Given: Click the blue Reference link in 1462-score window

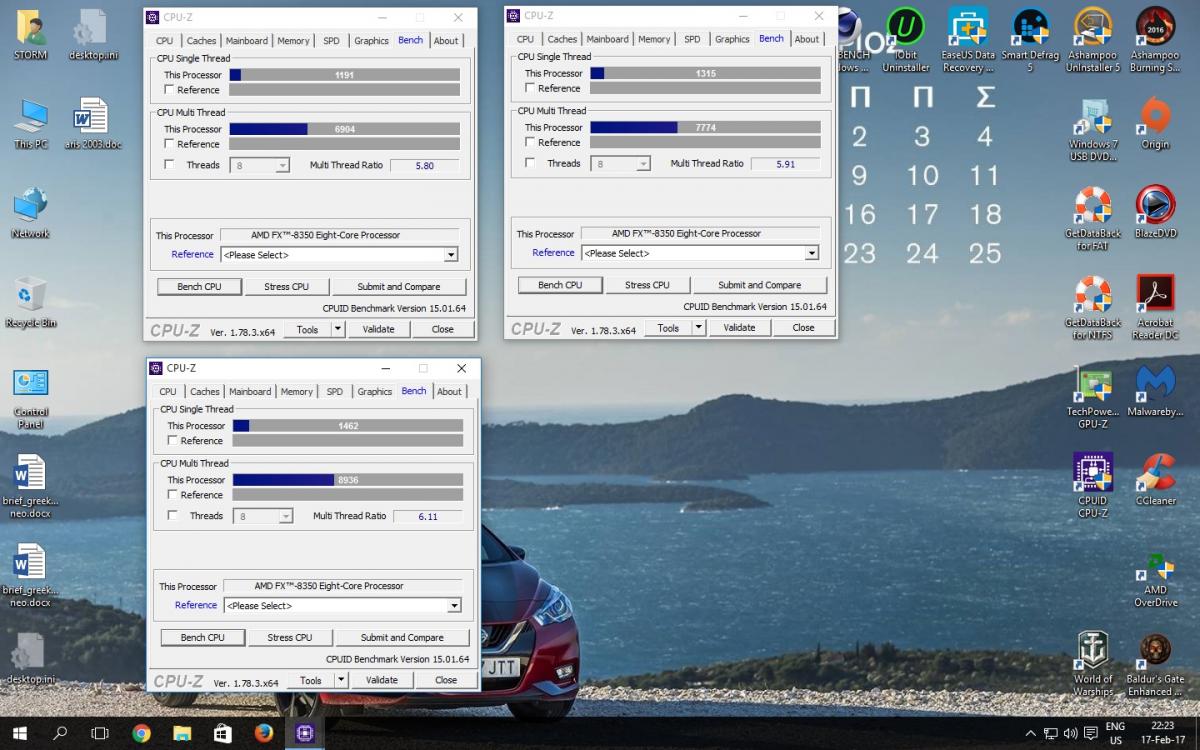Looking at the screenshot, I should (x=196, y=605).
